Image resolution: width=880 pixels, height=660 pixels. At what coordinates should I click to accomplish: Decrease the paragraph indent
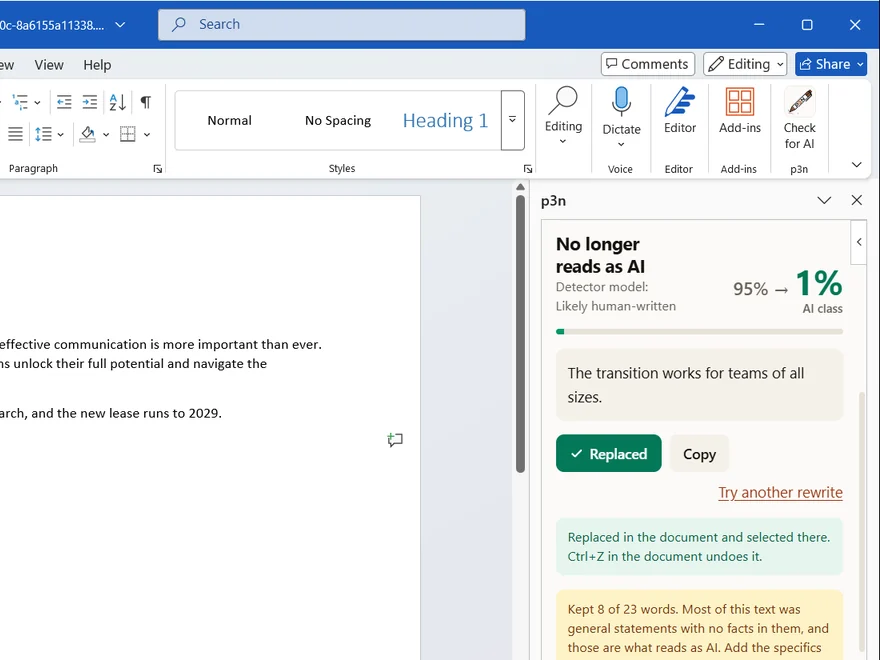(64, 102)
